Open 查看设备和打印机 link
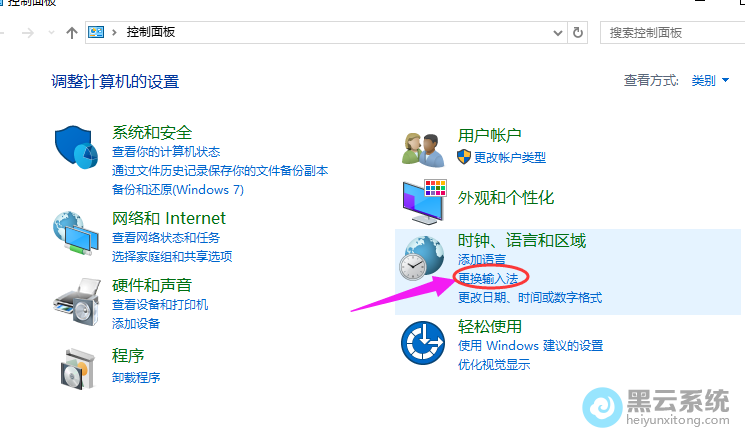 (x=160, y=304)
